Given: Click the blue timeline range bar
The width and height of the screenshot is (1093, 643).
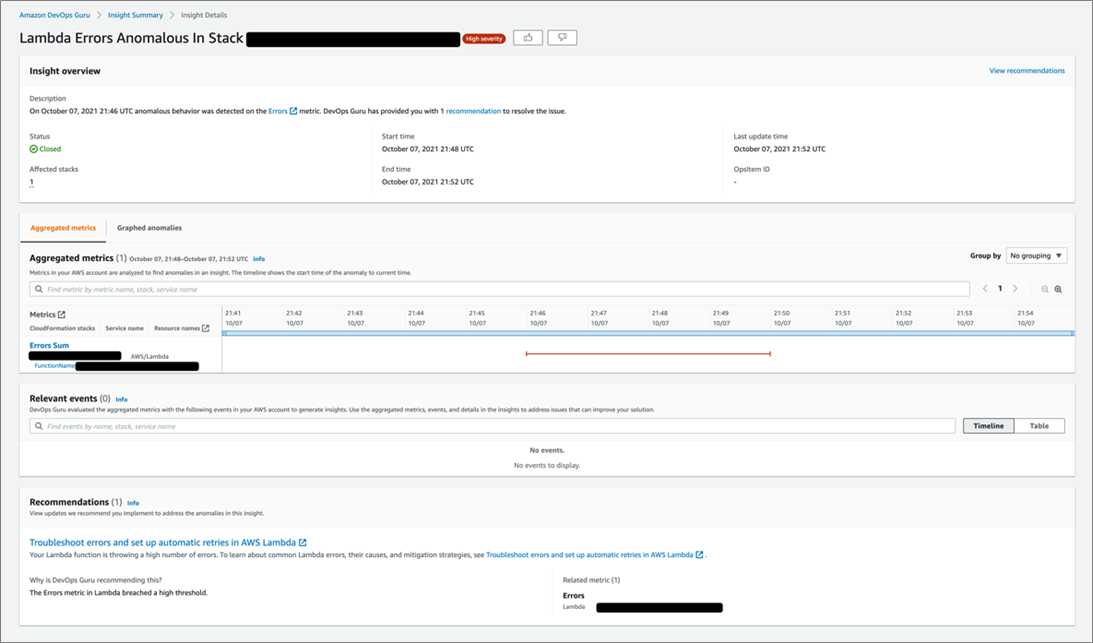Looking at the screenshot, I should pos(648,333).
